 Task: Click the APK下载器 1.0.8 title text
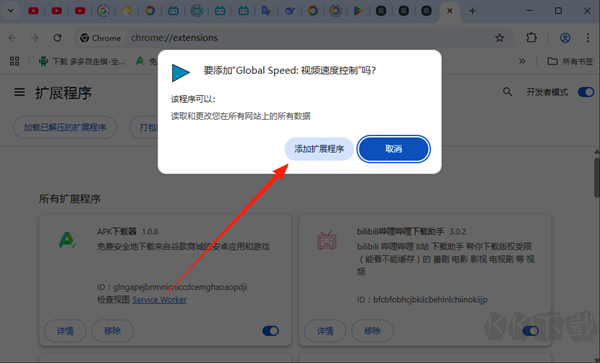(127, 231)
